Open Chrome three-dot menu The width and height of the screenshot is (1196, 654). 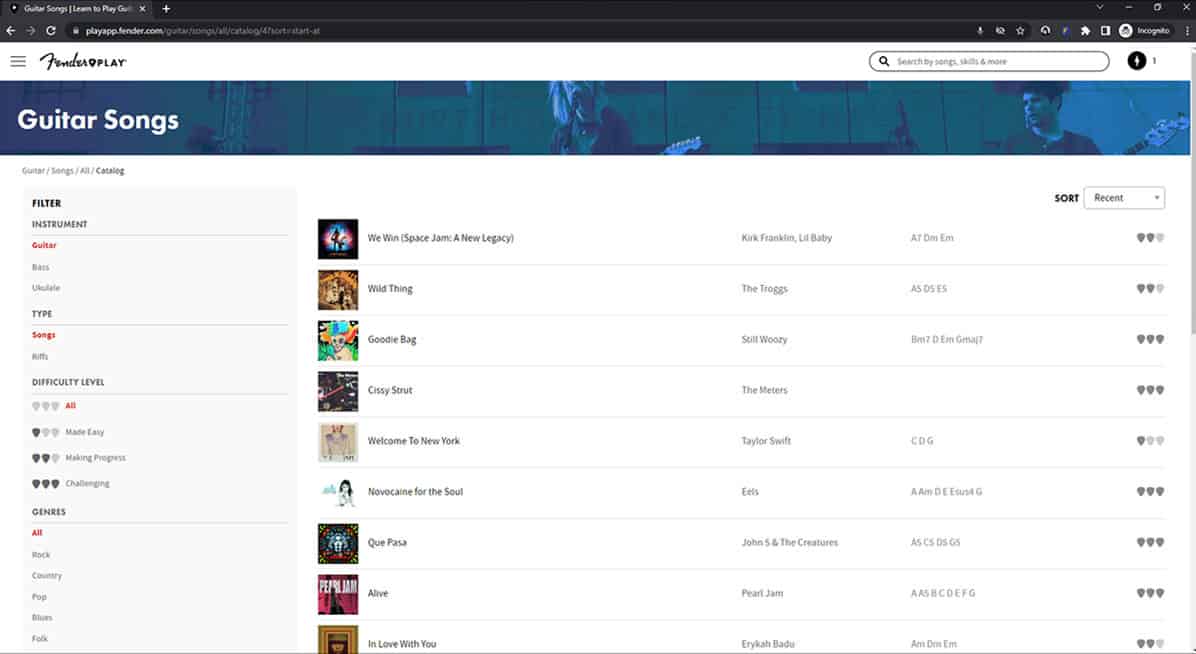point(1187,31)
